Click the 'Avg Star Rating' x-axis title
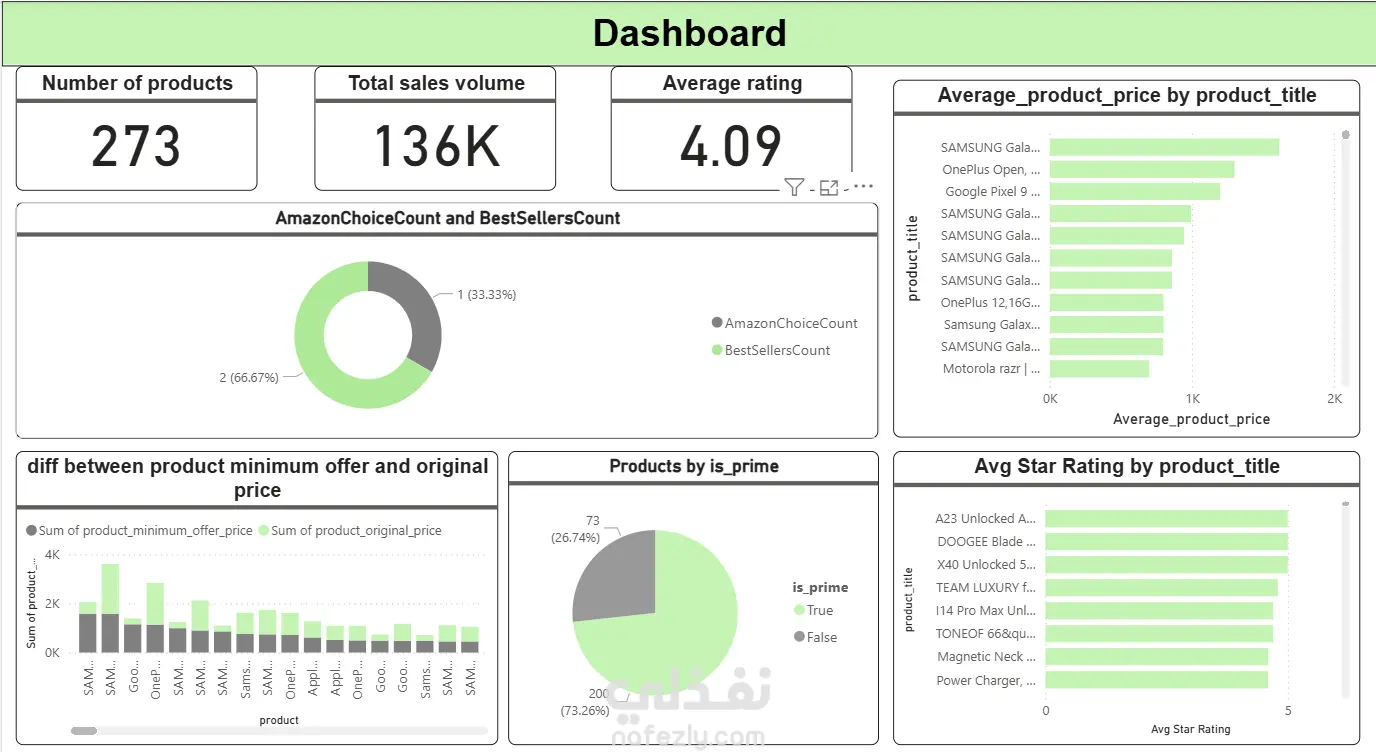The image size is (1376, 752). click(x=1190, y=729)
